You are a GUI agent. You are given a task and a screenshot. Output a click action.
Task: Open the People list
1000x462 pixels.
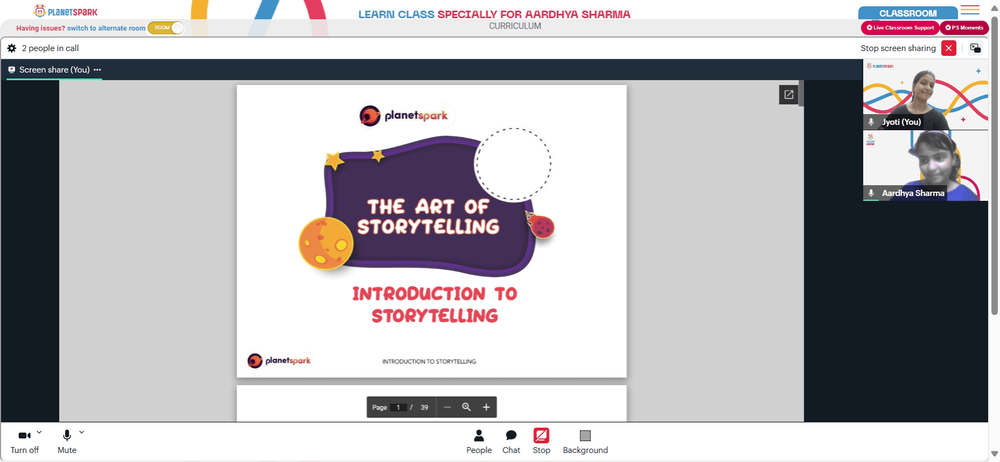coord(479,442)
